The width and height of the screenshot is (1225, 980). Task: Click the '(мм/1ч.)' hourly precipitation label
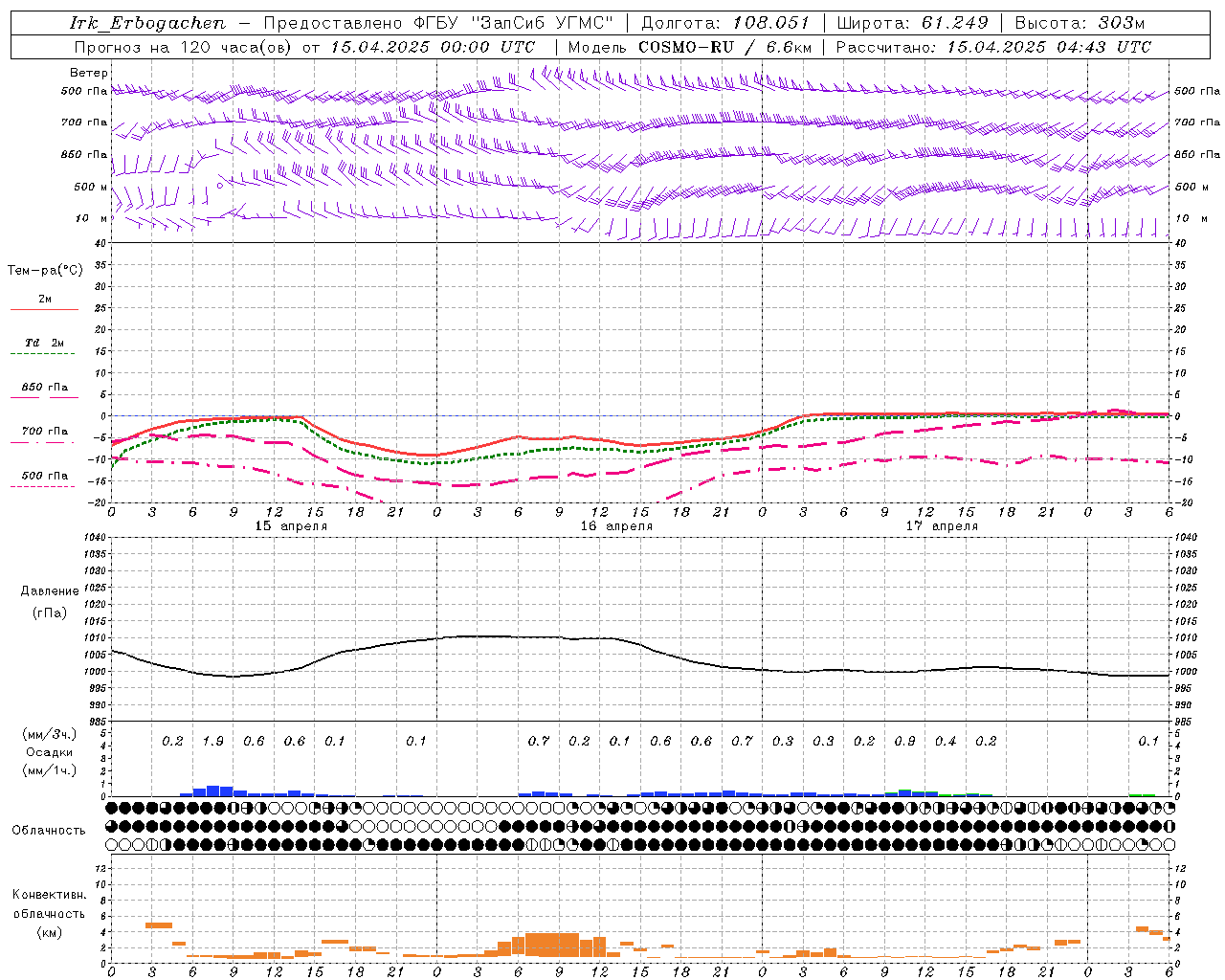pyautogui.click(x=50, y=770)
